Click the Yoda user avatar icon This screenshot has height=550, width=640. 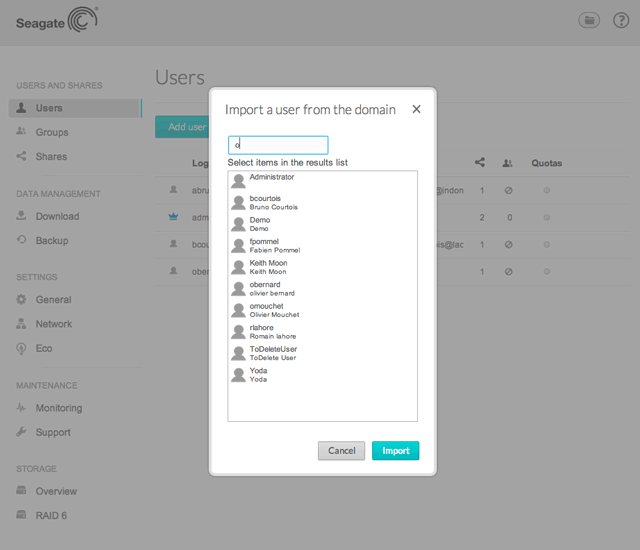(238, 375)
